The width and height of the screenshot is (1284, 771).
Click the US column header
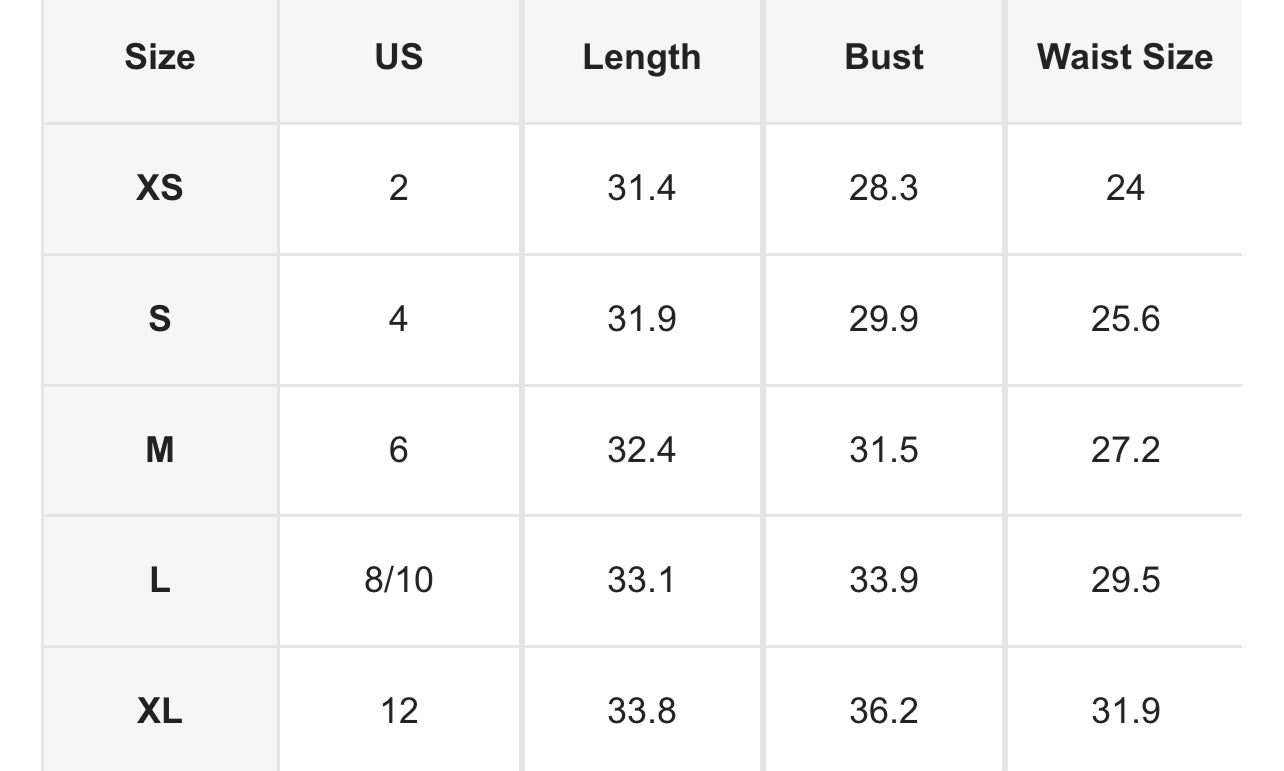pyautogui.click(x=399, y=57)
